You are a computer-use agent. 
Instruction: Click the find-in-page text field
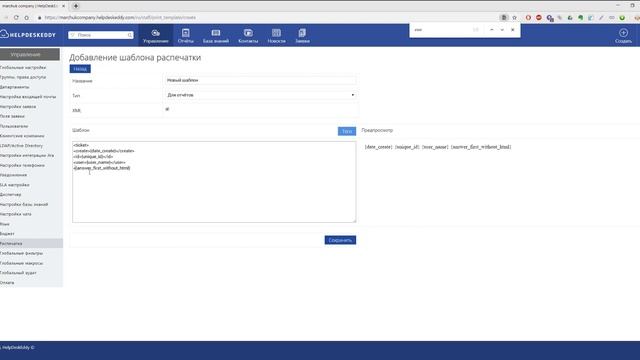(441, 30)
